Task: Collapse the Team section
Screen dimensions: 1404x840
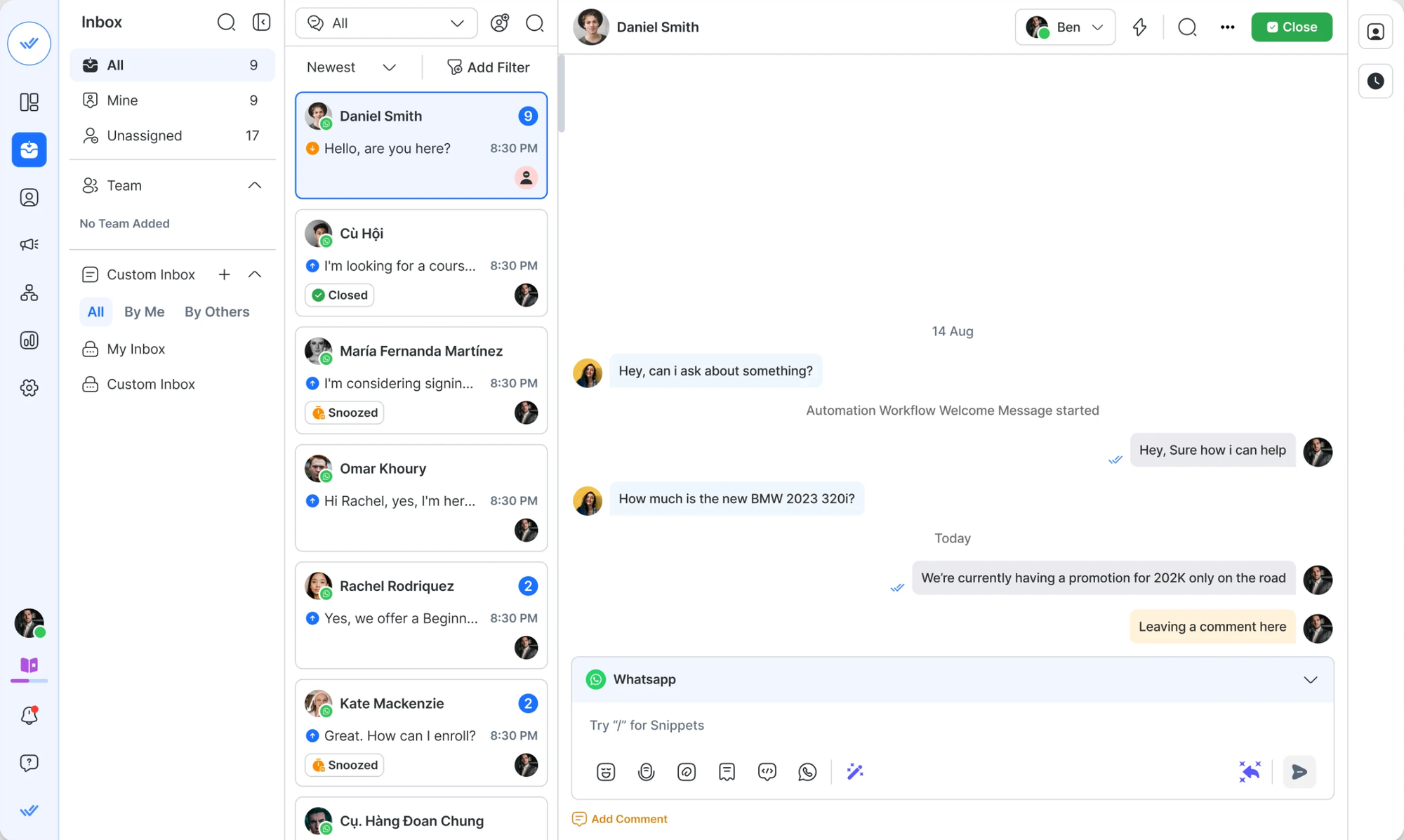Action: point(255,185)
